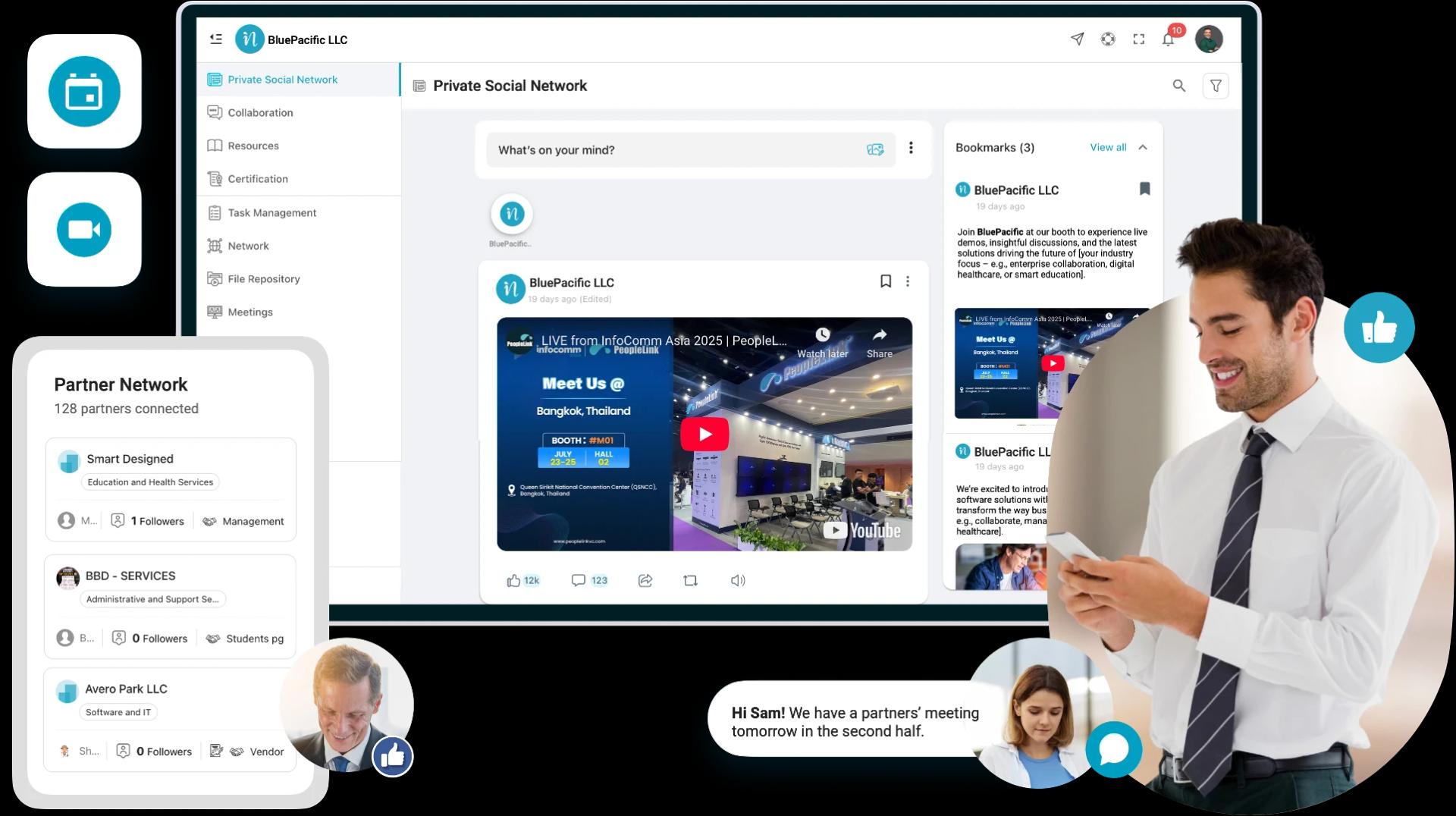Click the search magnifier in the header
The width and height of the screenshot is (1456, 816).
(x=1180, y=86)
